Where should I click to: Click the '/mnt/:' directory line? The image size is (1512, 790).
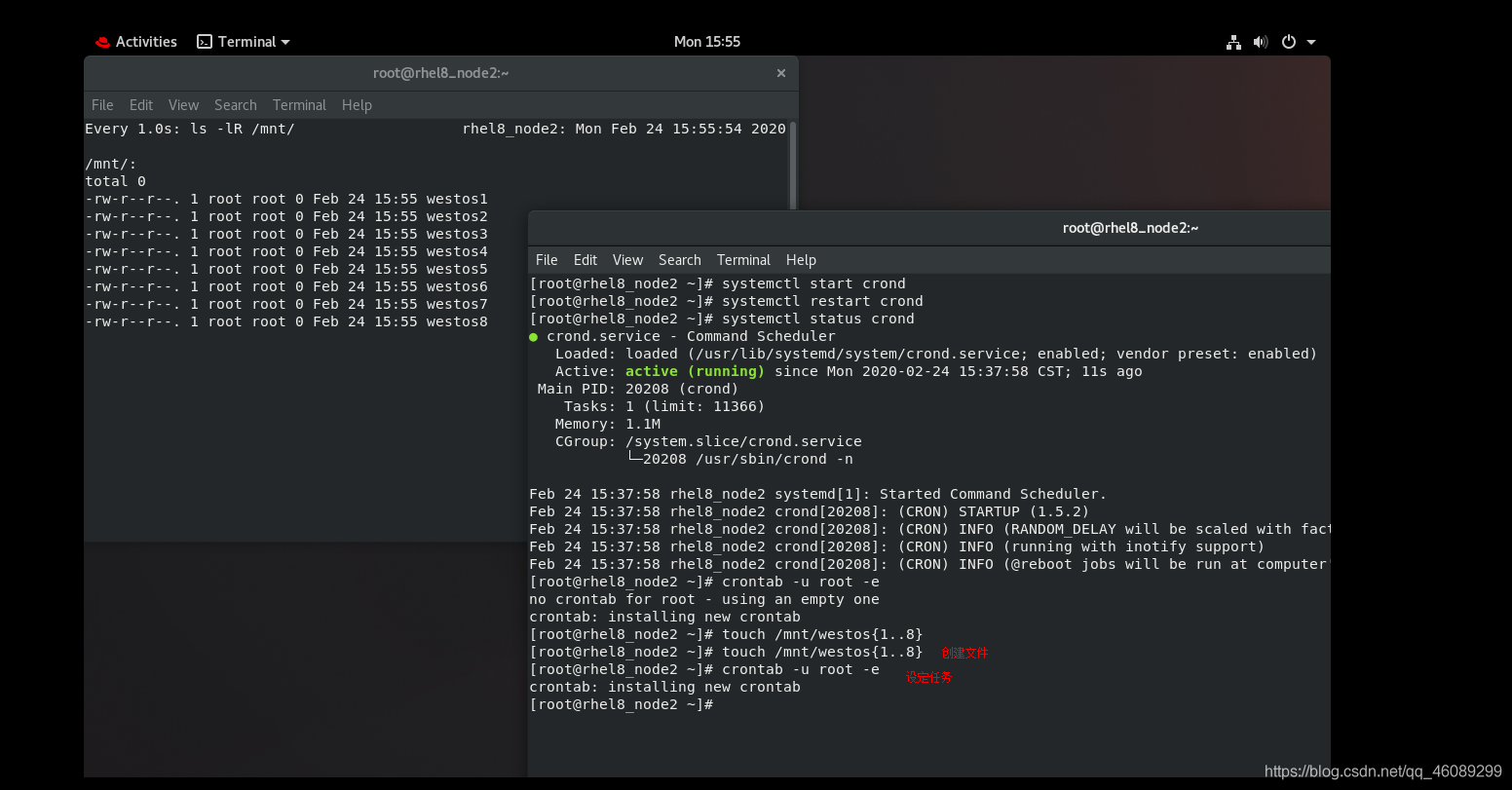pos(111,164)
